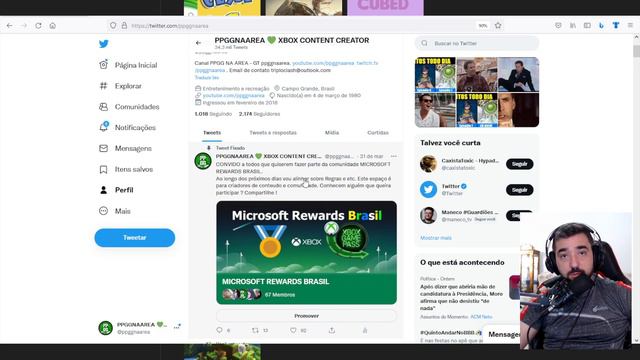The height and width of the screenshot is (360, 640).
Task: Click Mostrar mais under suggestions
Action: pyautogui.click(x=436, y=238)
